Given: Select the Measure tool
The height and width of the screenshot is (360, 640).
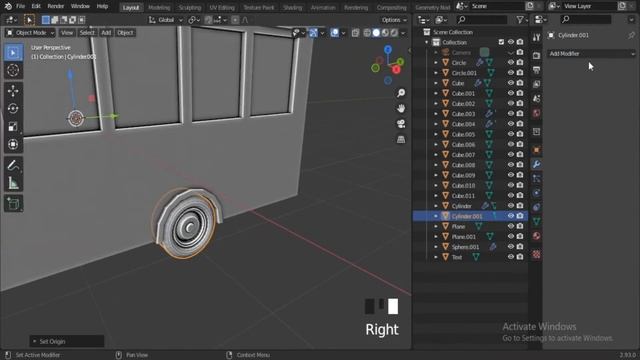Looking at the screenshot, I should (13, 183).
